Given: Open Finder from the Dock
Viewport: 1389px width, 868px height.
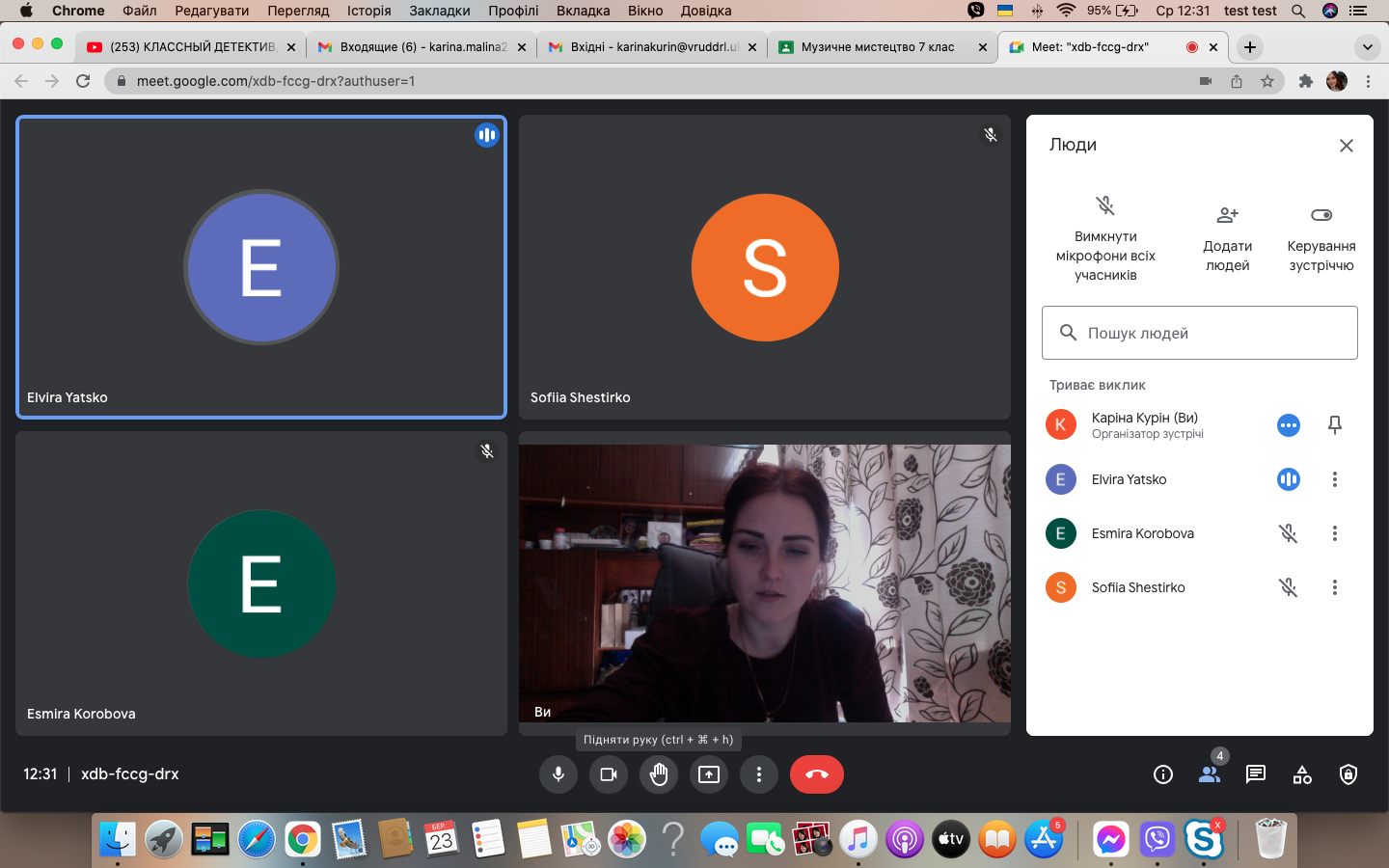Looking at the screenshot, I should point(118,839).
